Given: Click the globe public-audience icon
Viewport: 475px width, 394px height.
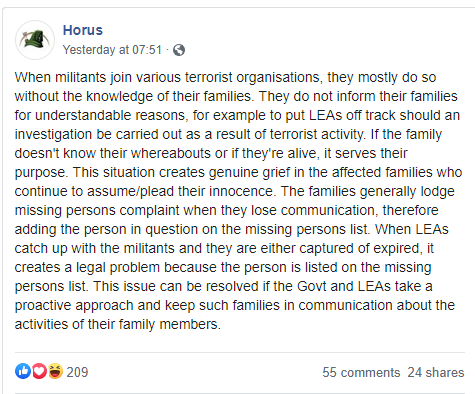Looking at the screenshot, I should (x=179, y=50).
